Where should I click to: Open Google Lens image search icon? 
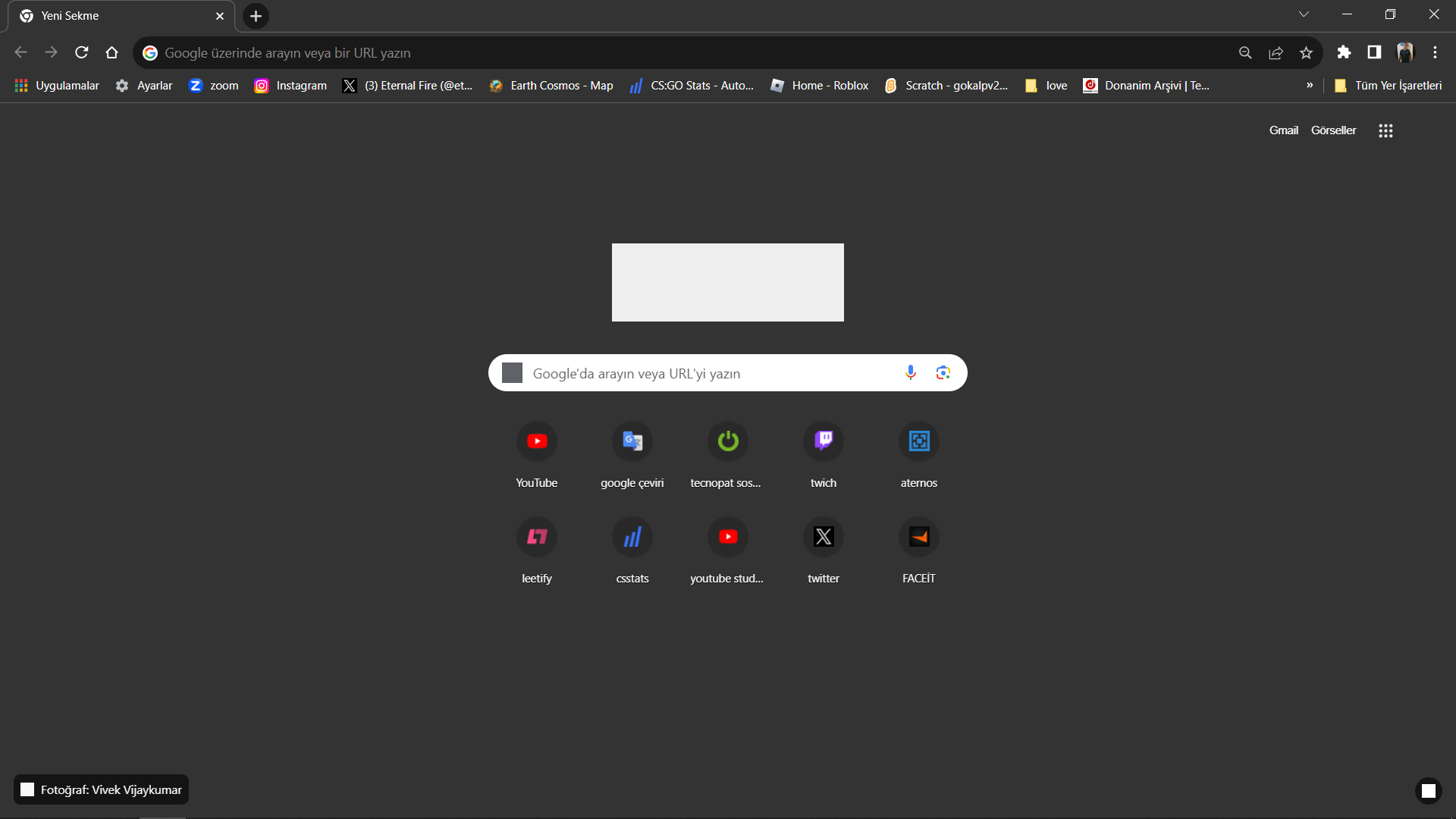[943, 372]
